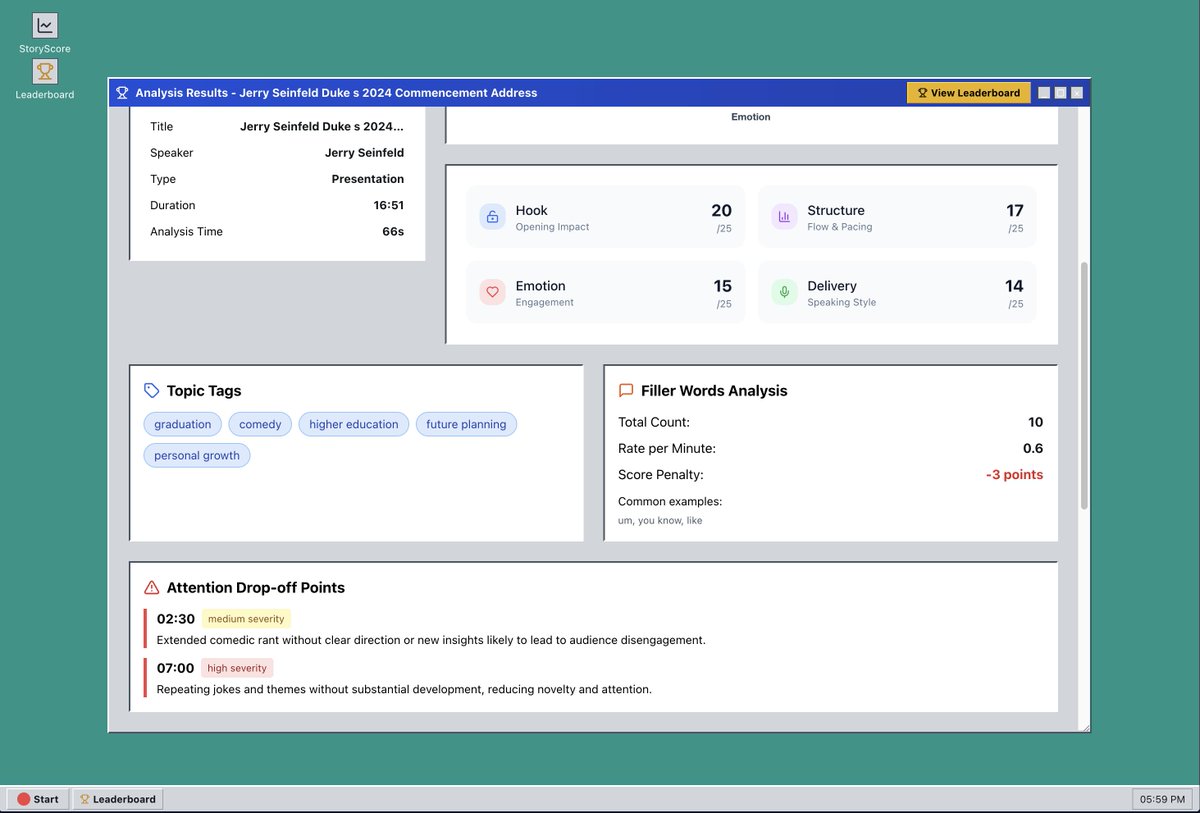Select the comedy topic tag

coord(260,424)
